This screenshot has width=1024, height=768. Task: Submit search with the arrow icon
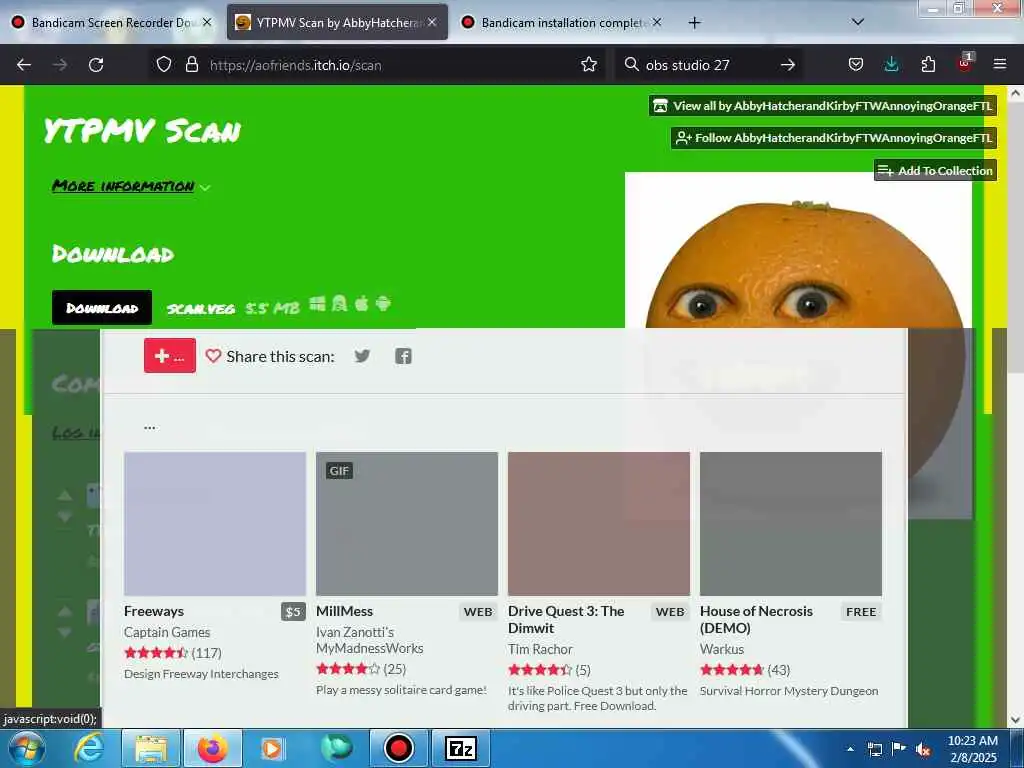788,65
